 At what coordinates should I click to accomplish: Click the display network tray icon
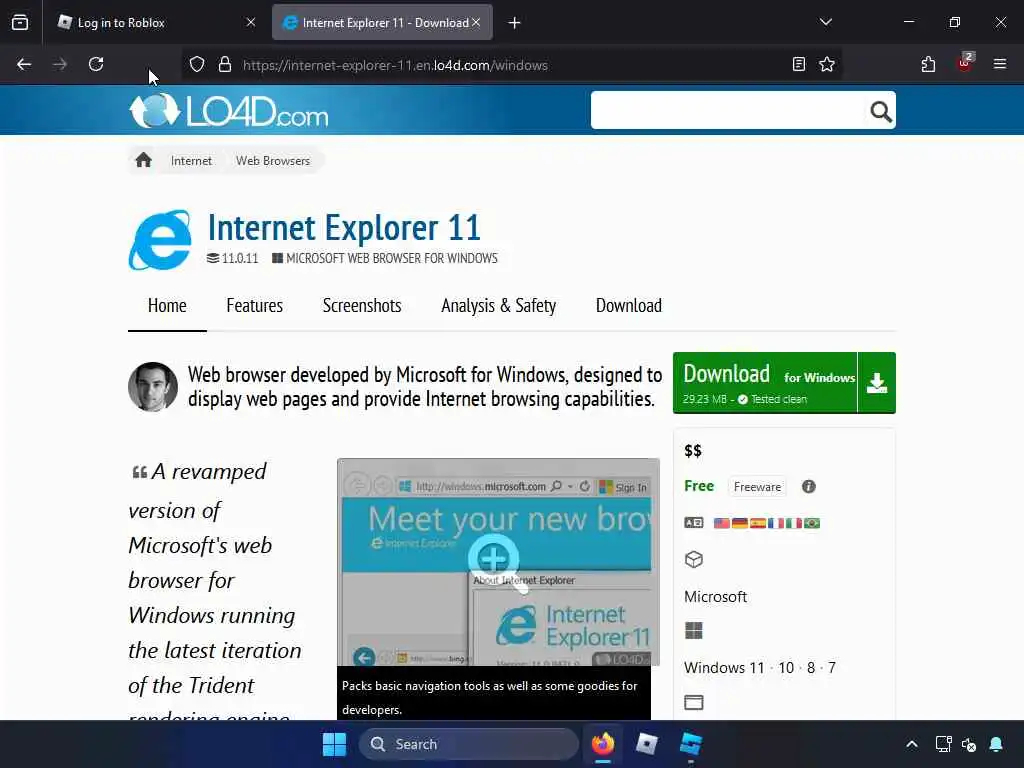943,744
